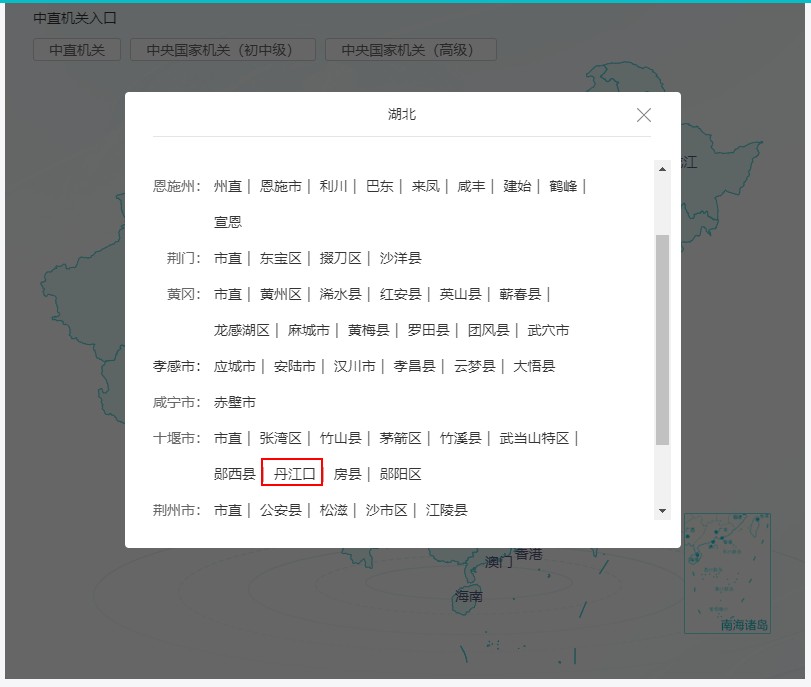Open 中央国家机关（初中级）entry
The height and width of the screenshot is (687, 811).
[222, 50]
